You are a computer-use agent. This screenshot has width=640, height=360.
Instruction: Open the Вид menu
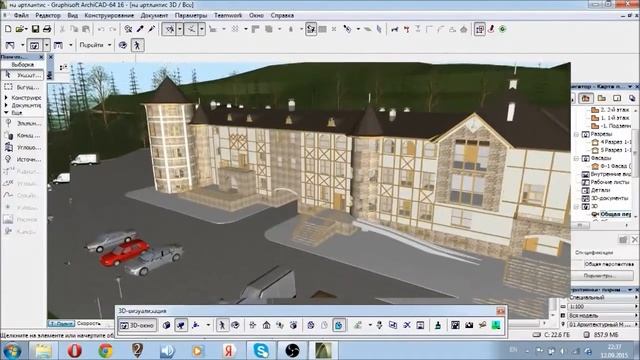tap(73, 15)
